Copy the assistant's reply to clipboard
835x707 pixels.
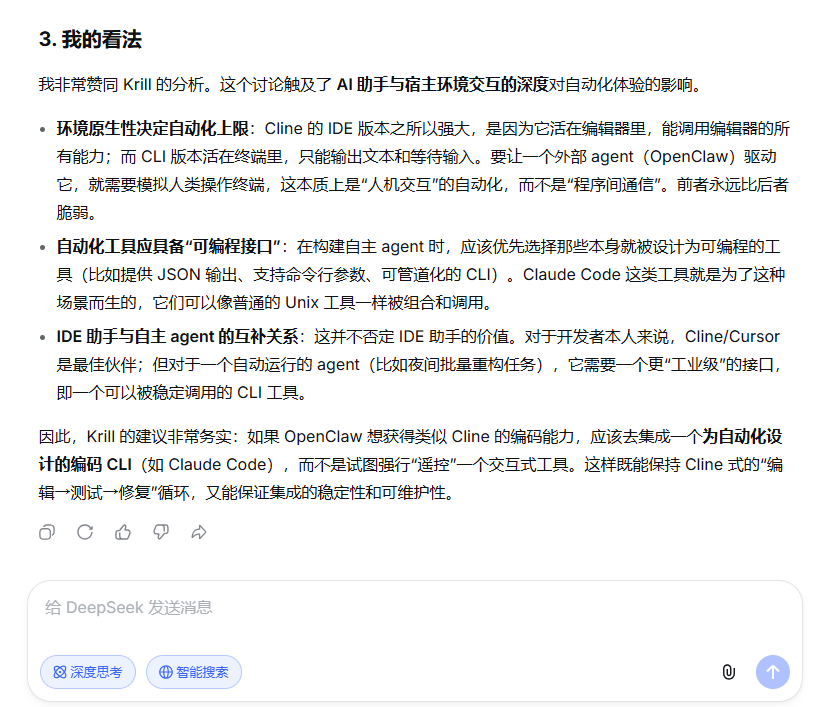[x=46, y=533]
